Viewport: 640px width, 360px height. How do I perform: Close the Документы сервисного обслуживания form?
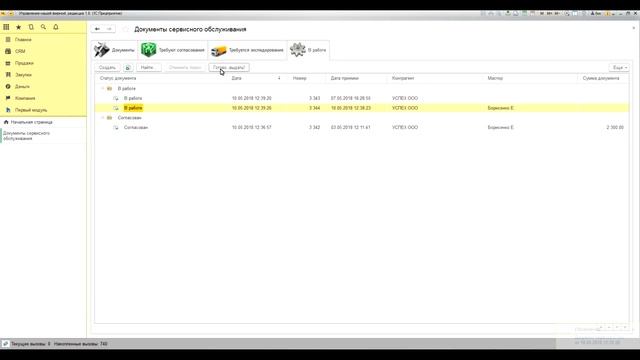tap(634, 28)
